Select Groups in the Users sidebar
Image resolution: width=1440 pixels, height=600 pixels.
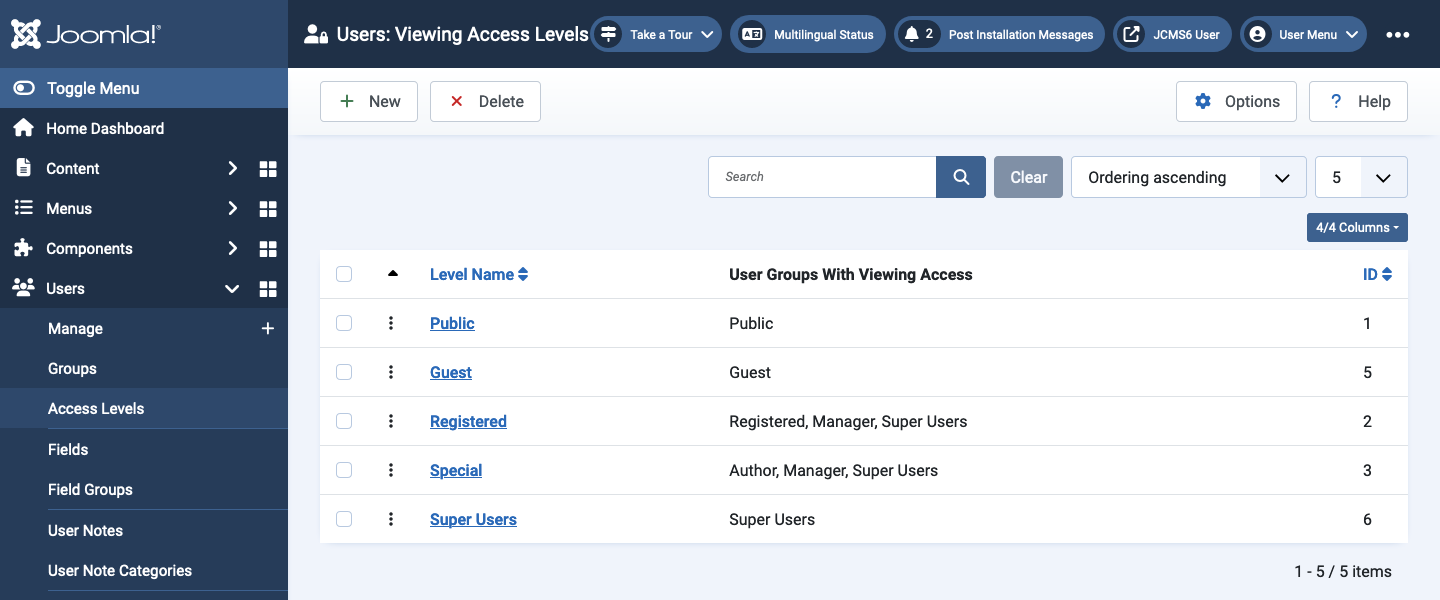(72, 368)
